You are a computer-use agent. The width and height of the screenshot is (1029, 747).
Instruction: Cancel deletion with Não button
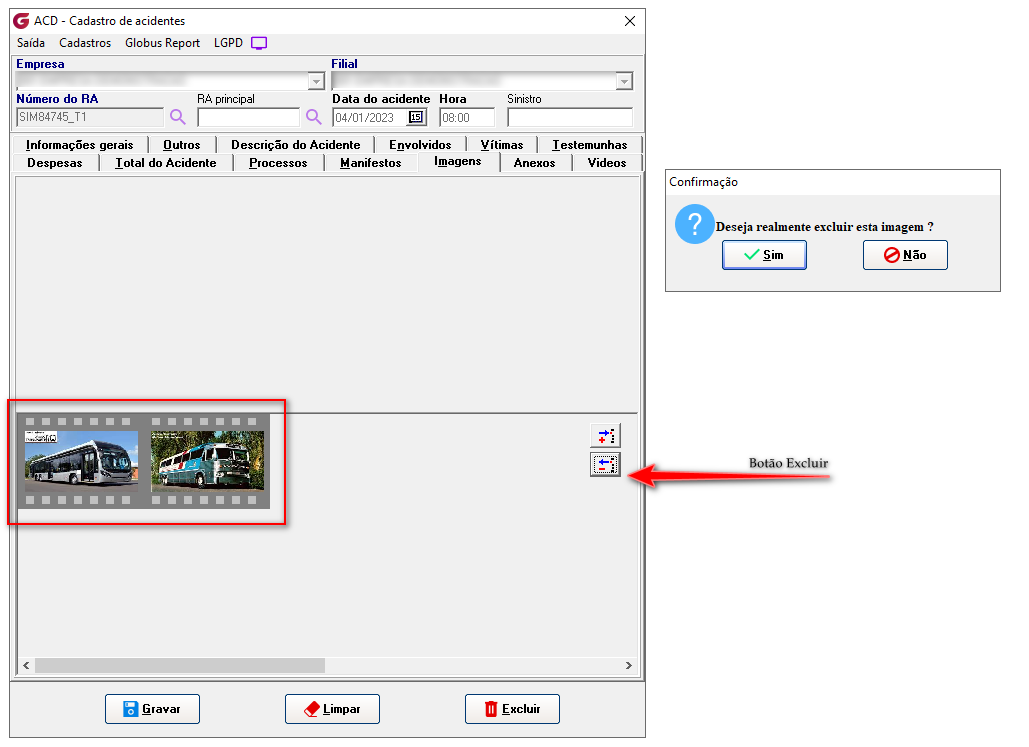(906, 255)
